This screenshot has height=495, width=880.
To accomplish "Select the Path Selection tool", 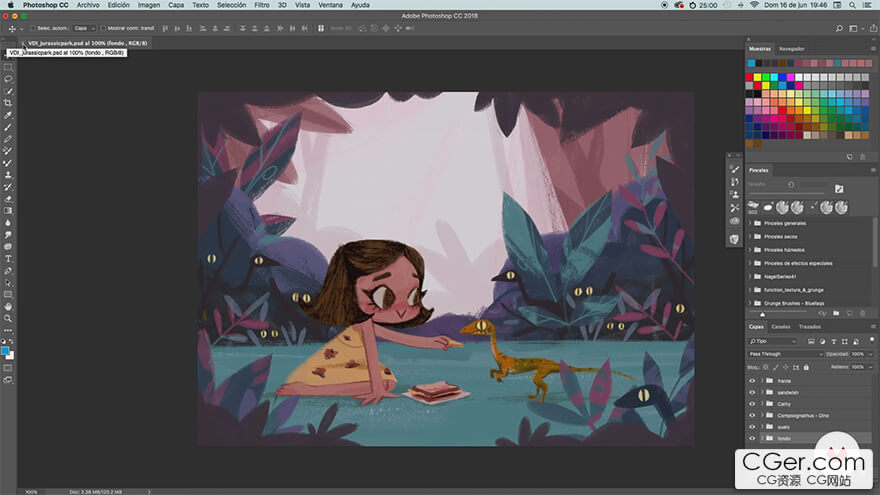I will coord(8,282).
